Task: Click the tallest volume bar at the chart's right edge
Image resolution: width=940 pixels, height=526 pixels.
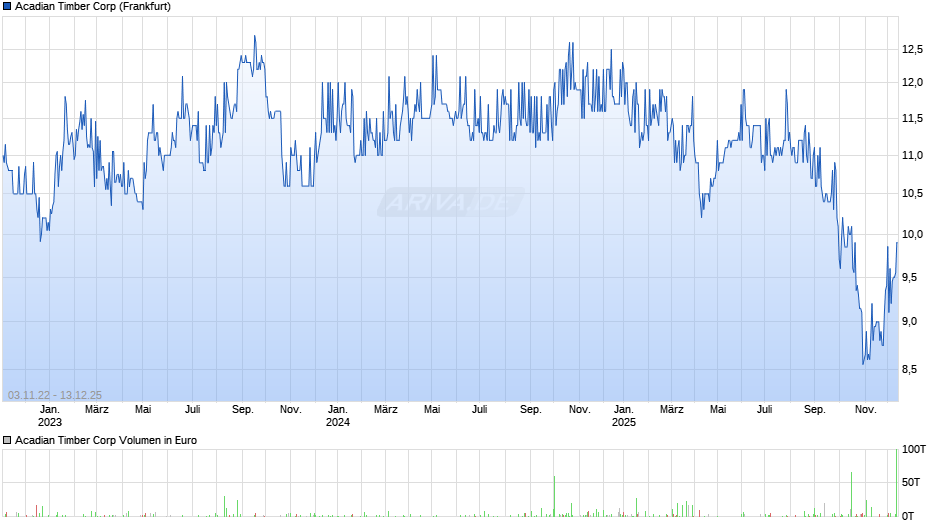Action: click(x=896, y=483)
